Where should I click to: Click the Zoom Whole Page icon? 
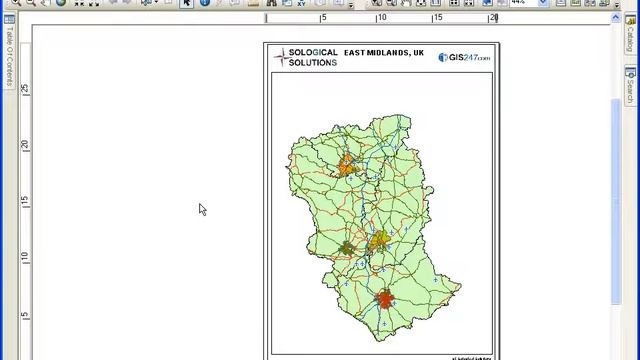pyautogui.click(x=421, y=2)
